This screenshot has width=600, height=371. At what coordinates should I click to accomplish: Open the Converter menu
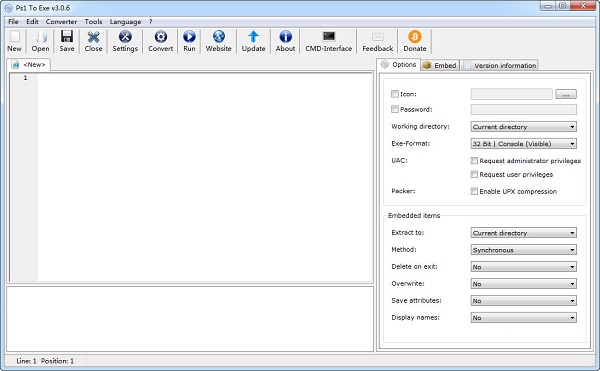point(61,22)
